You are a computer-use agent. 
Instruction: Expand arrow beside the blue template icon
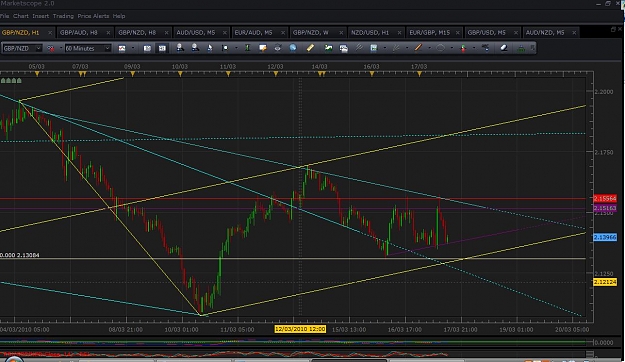(x=385, y=48)
